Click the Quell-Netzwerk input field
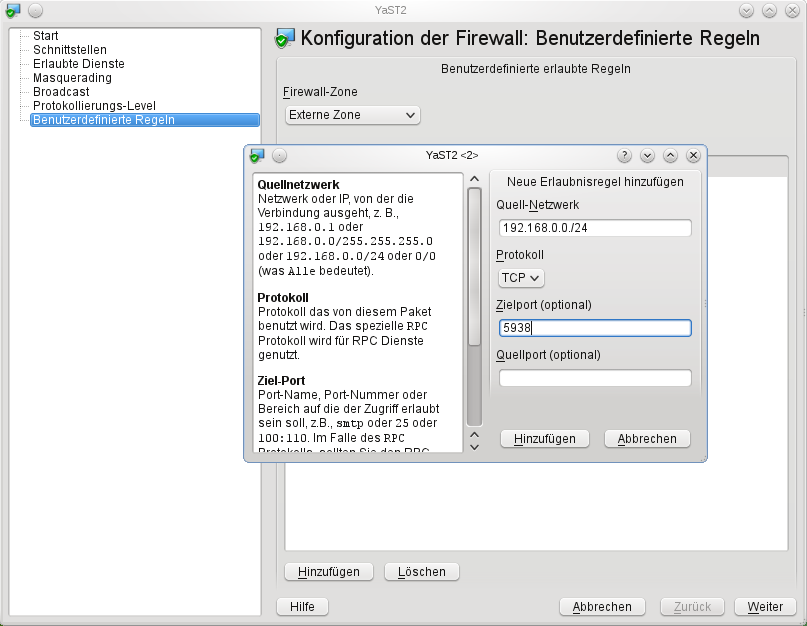The width and height of the screenshot is (807, 626). click(595, 228)
